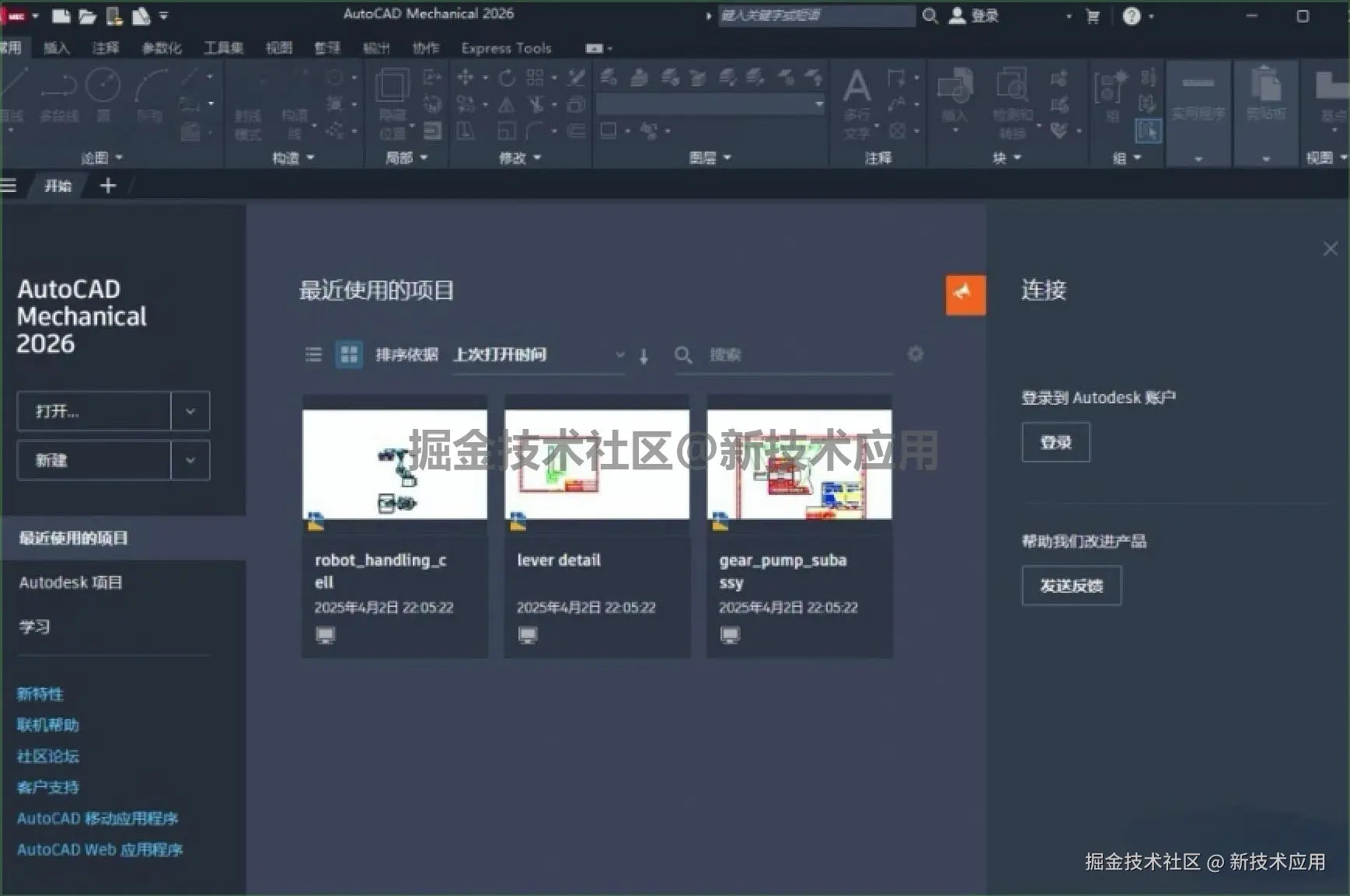The height and width of the screenshot is (896, 1350).
Task: Switch recent projects to list view
Action: (313, 354)
